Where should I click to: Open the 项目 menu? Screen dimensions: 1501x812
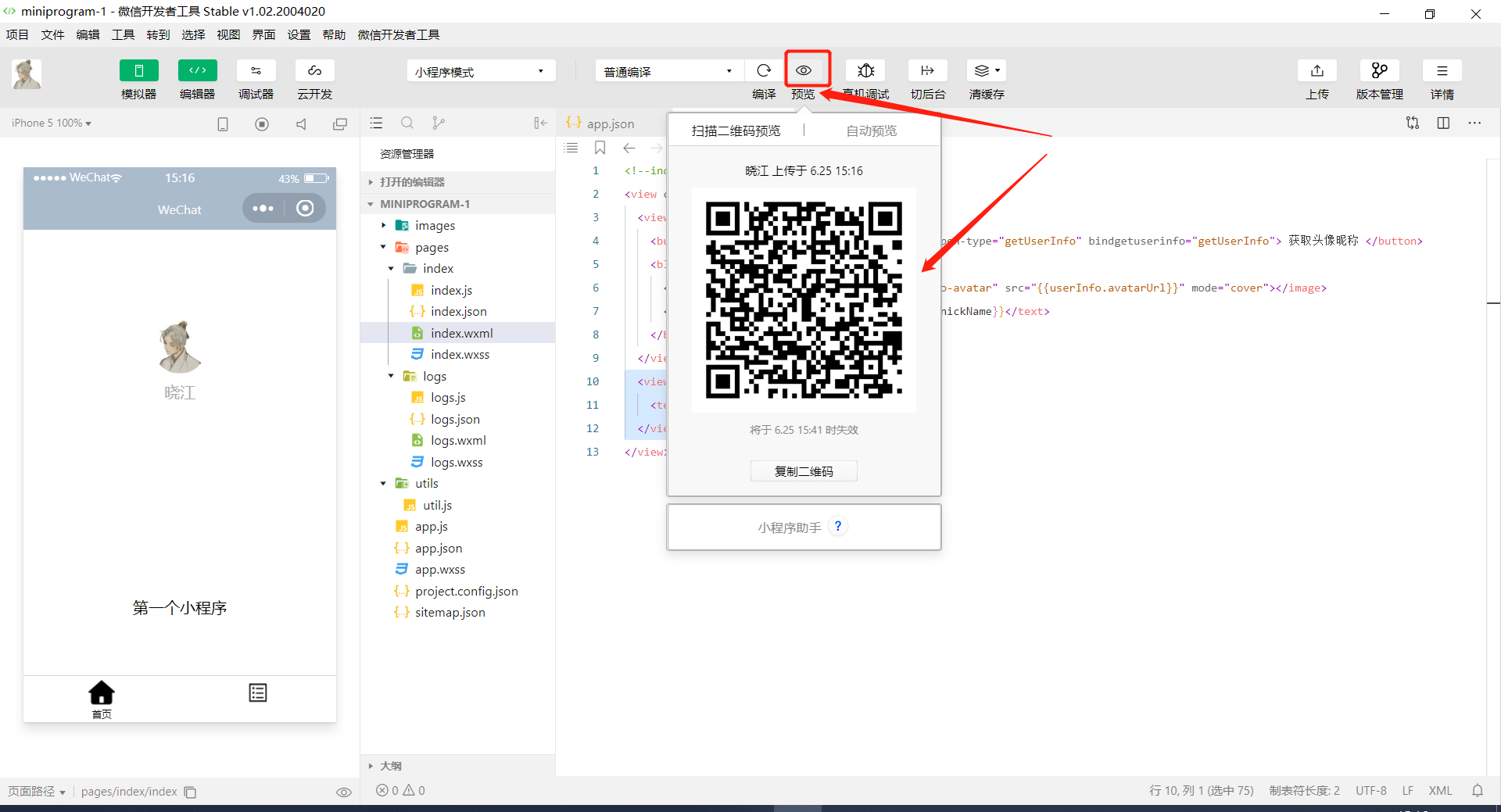pyautogui.click(x=17, y=34)
